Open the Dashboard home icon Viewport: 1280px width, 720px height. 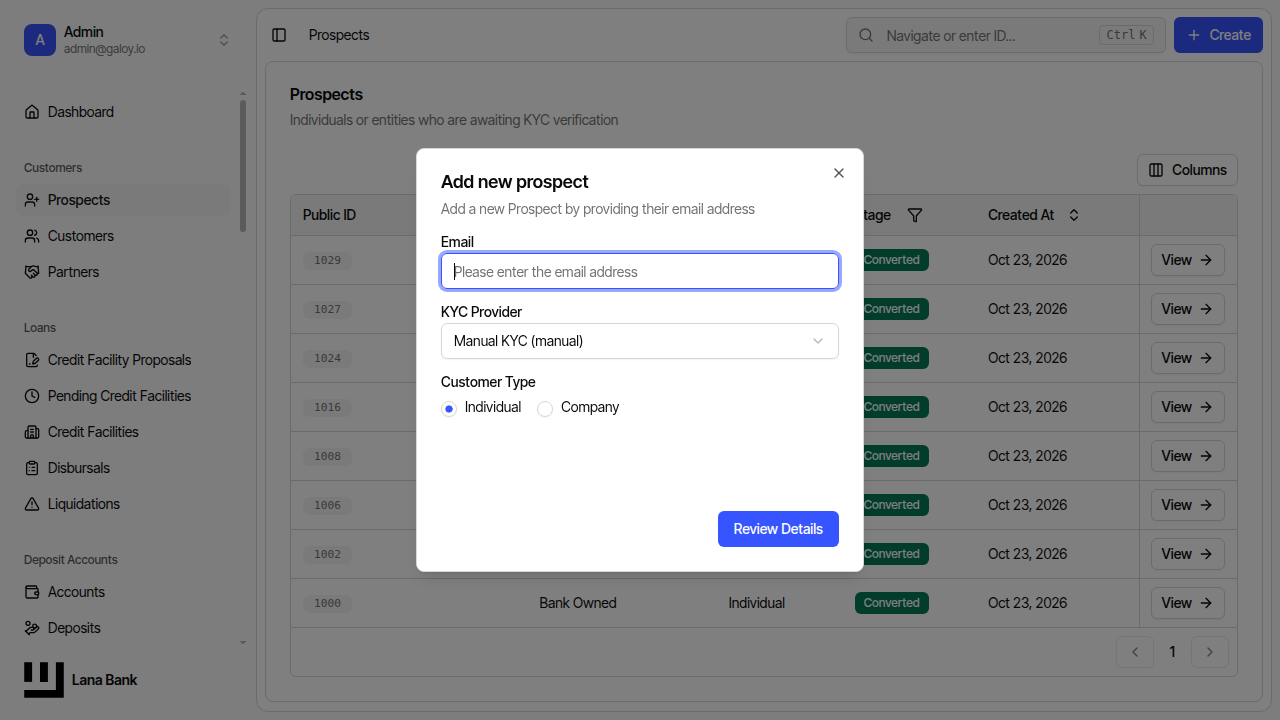[32, 112]
